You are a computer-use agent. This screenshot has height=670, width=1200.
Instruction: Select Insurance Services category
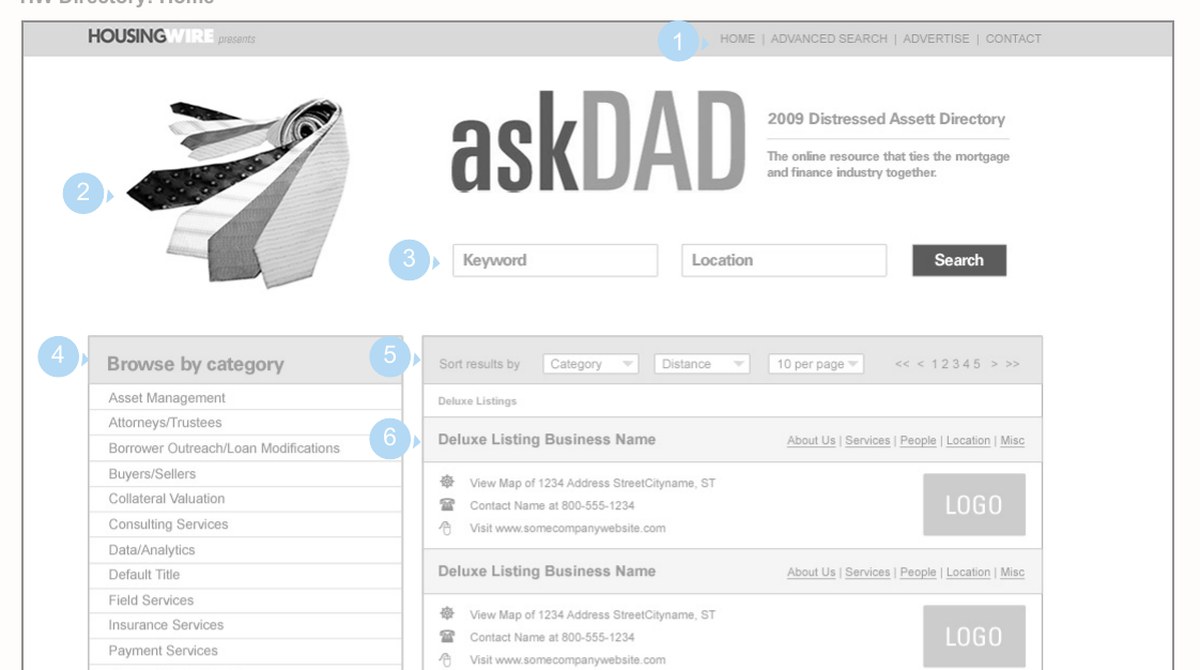point(245,625)
